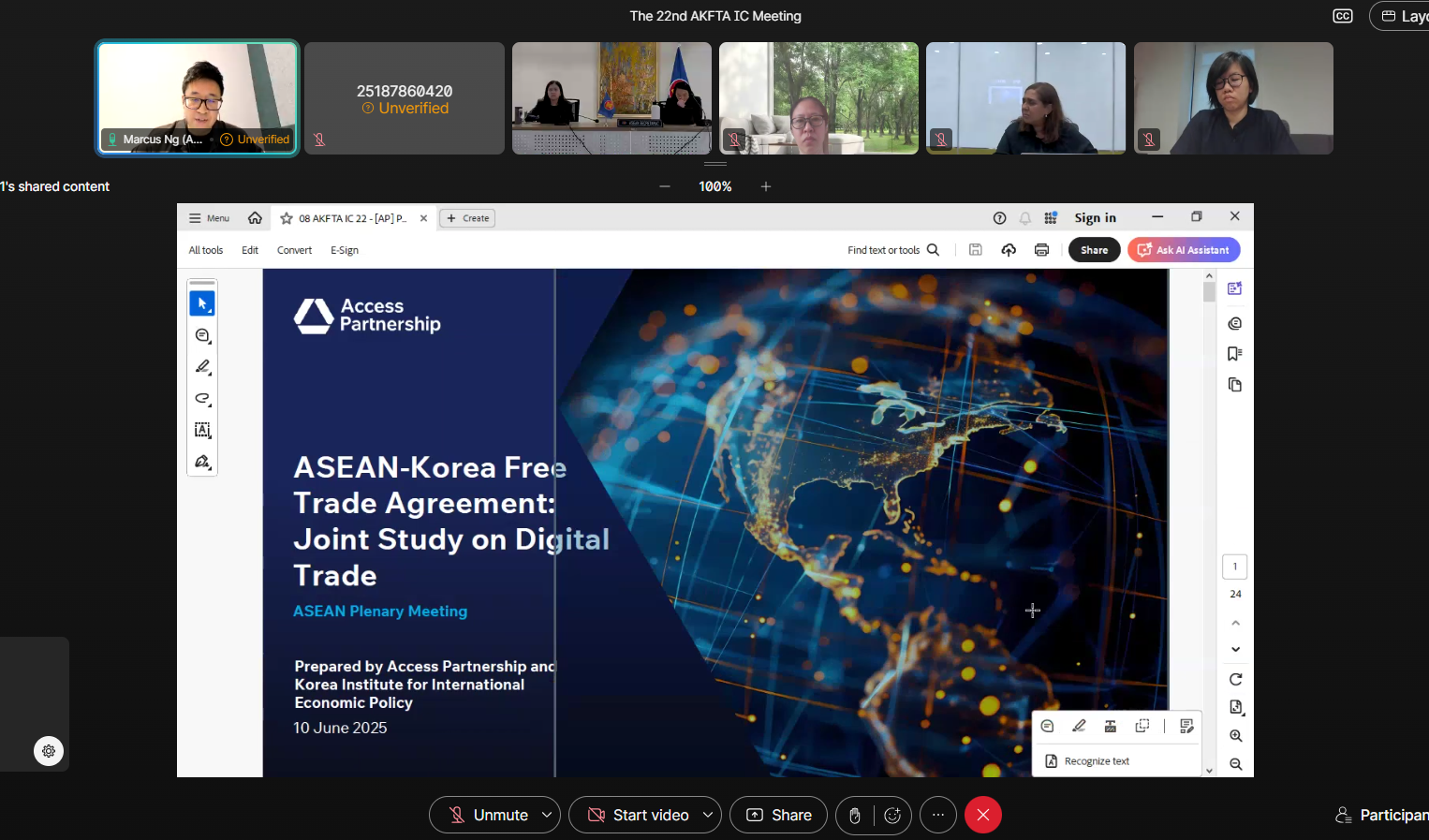Raise hand in the meeting controls
This screenshot has height=840, width=1429.
(x=854, y=815)
